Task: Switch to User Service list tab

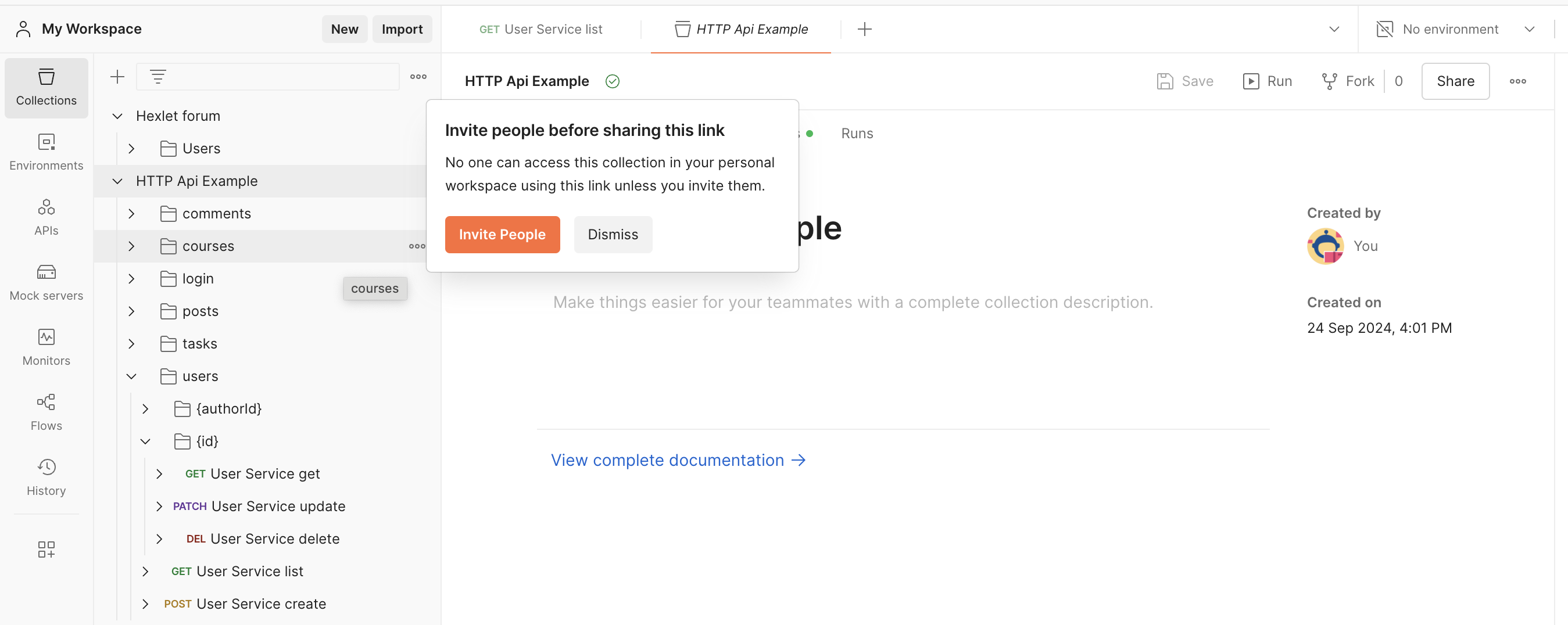Action: [x=540, y=29]
